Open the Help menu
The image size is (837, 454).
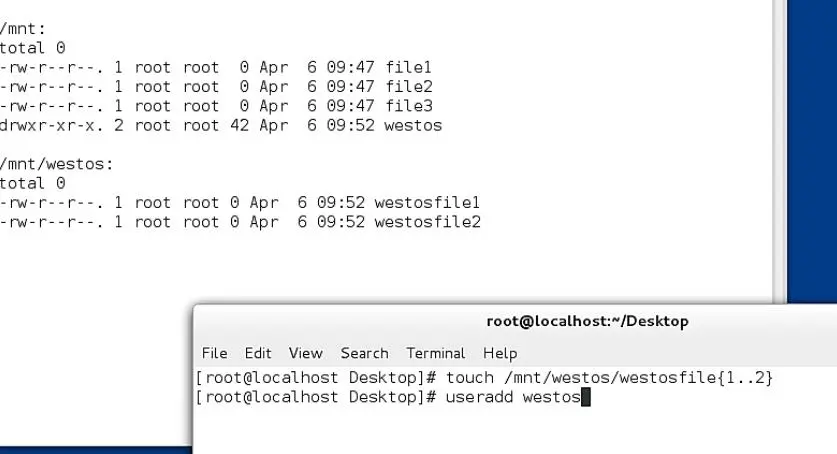(x=500, y=353)
